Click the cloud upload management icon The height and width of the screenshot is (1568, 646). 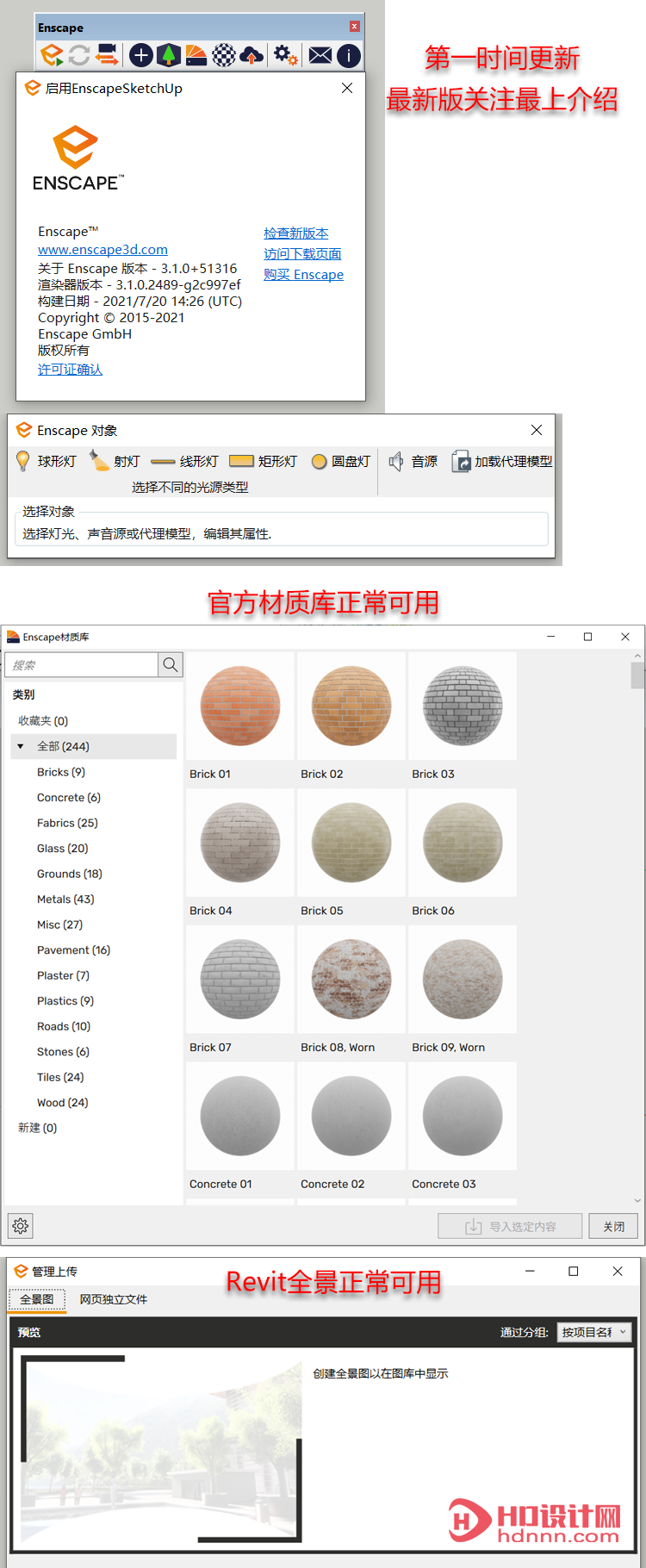252,56
